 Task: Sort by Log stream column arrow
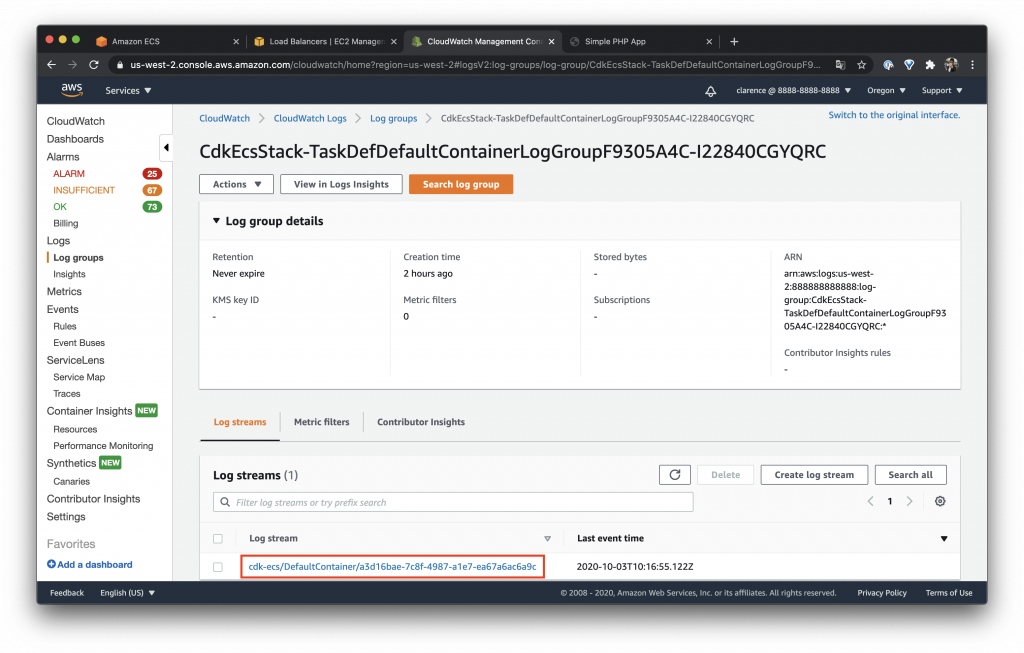pos(547,539)
